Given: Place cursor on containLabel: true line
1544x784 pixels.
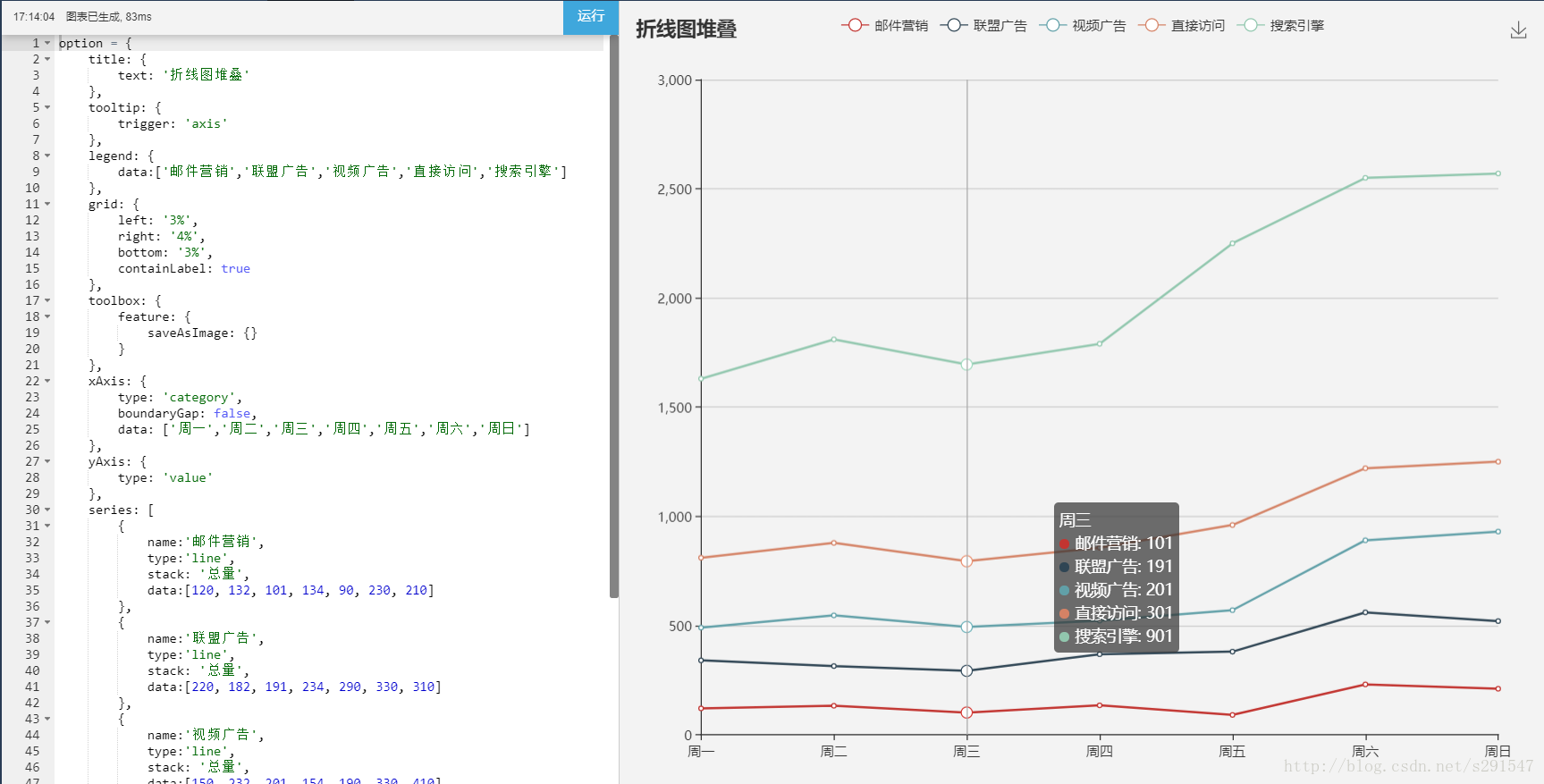Looking at the screenshot, I should coord(184,268).
